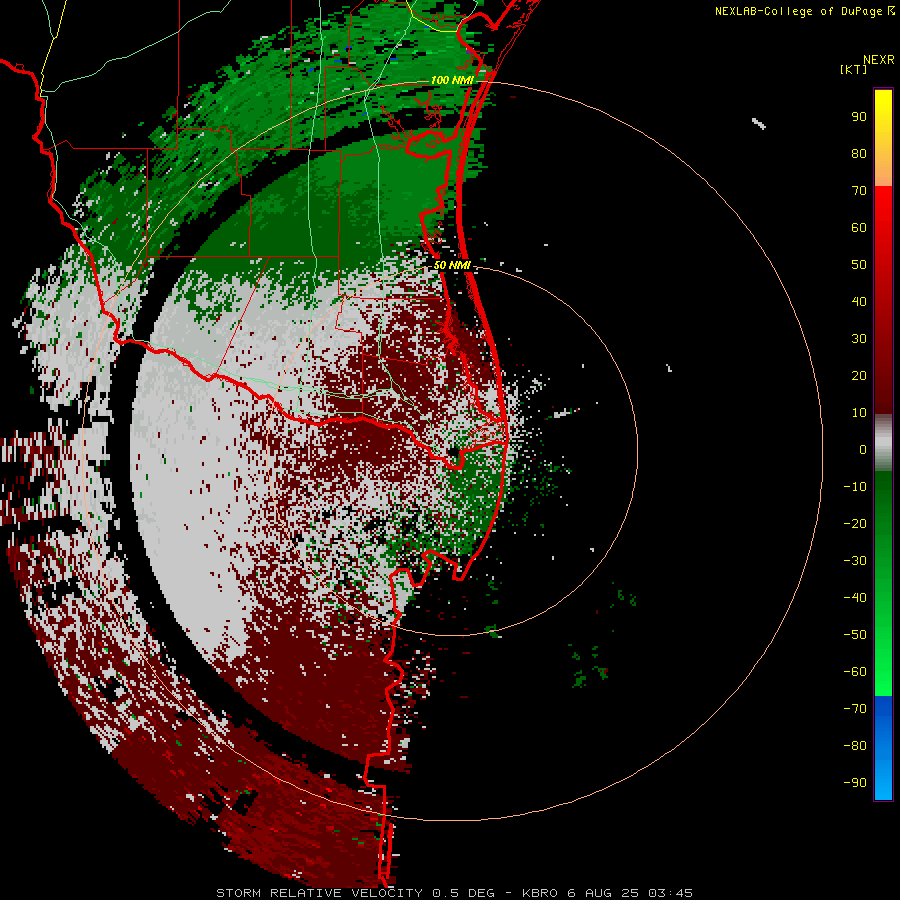This screenshot has height=900, width=900.
Task: Click the 10 value on the velocity scale
Action: click(859, 413)
